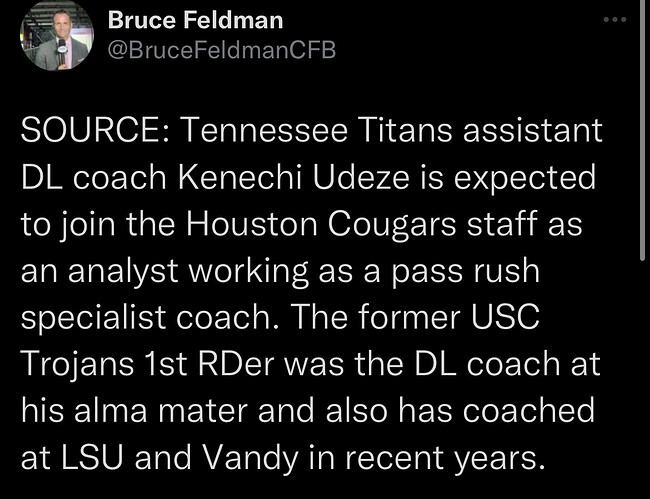650x499 pixels.
Task: Click the Tennessee Titans text in tweet
Action: 316,130
